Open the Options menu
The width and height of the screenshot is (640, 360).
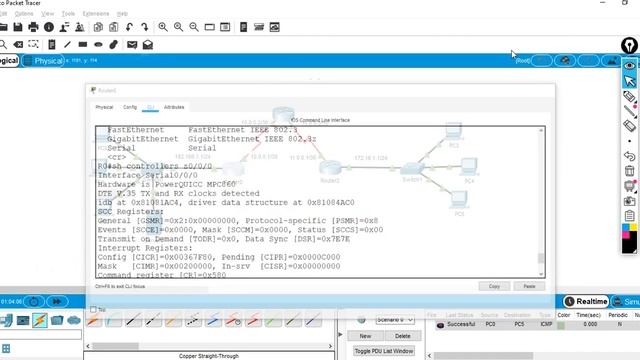24,14
